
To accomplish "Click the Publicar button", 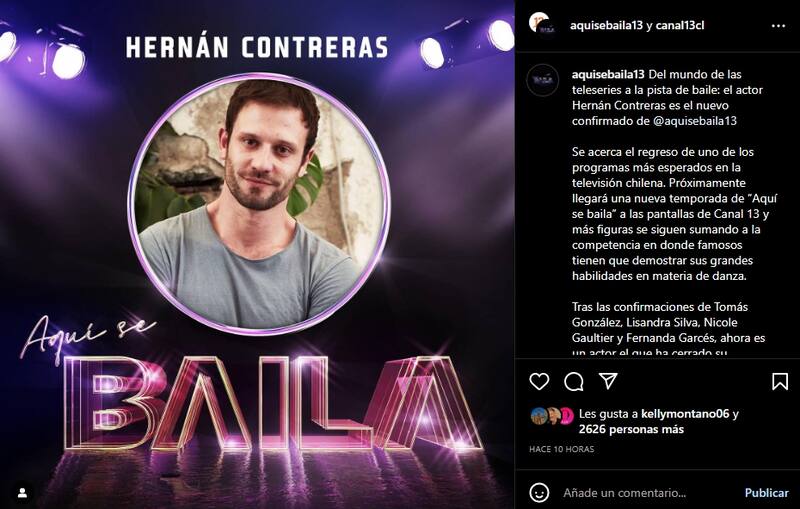I will tap(766, 493).
